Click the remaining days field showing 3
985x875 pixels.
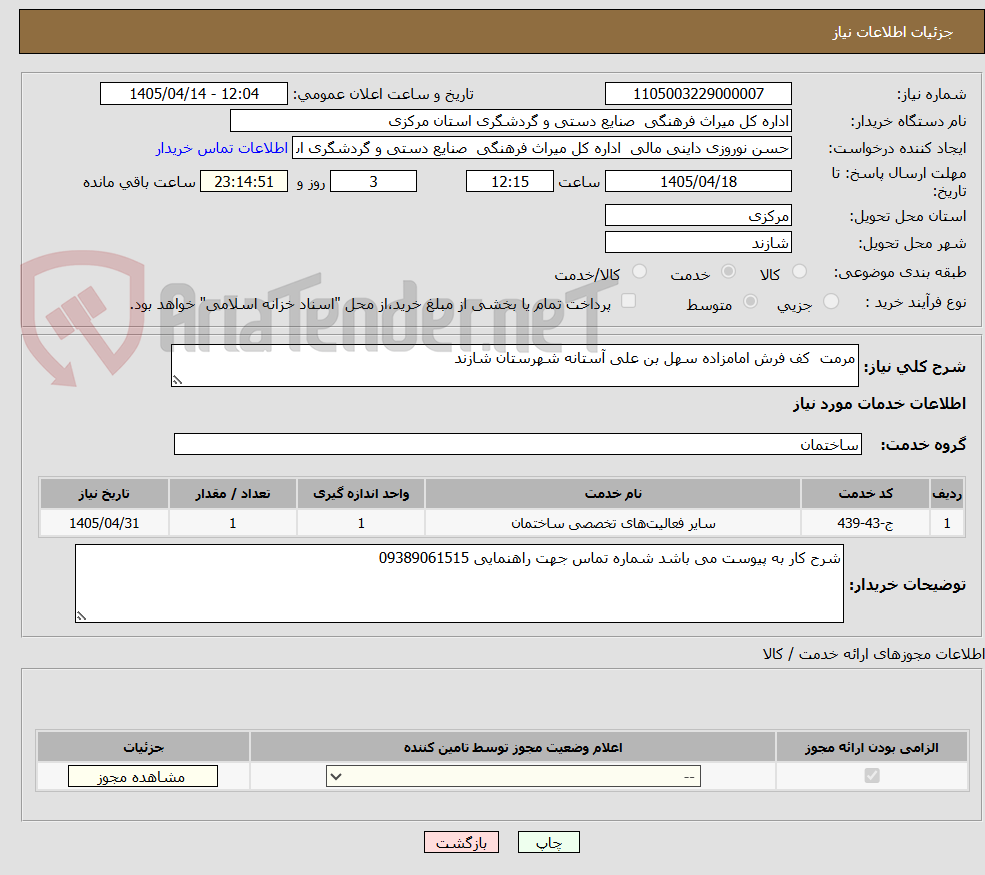coord(373,182)
